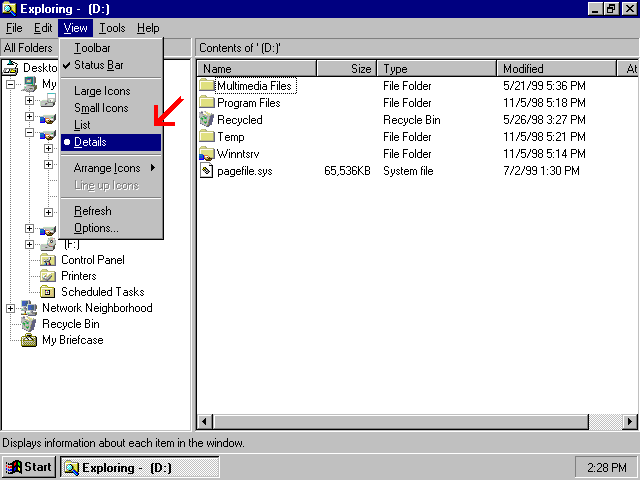Select Small Icons view option

(x=111, y=108)
